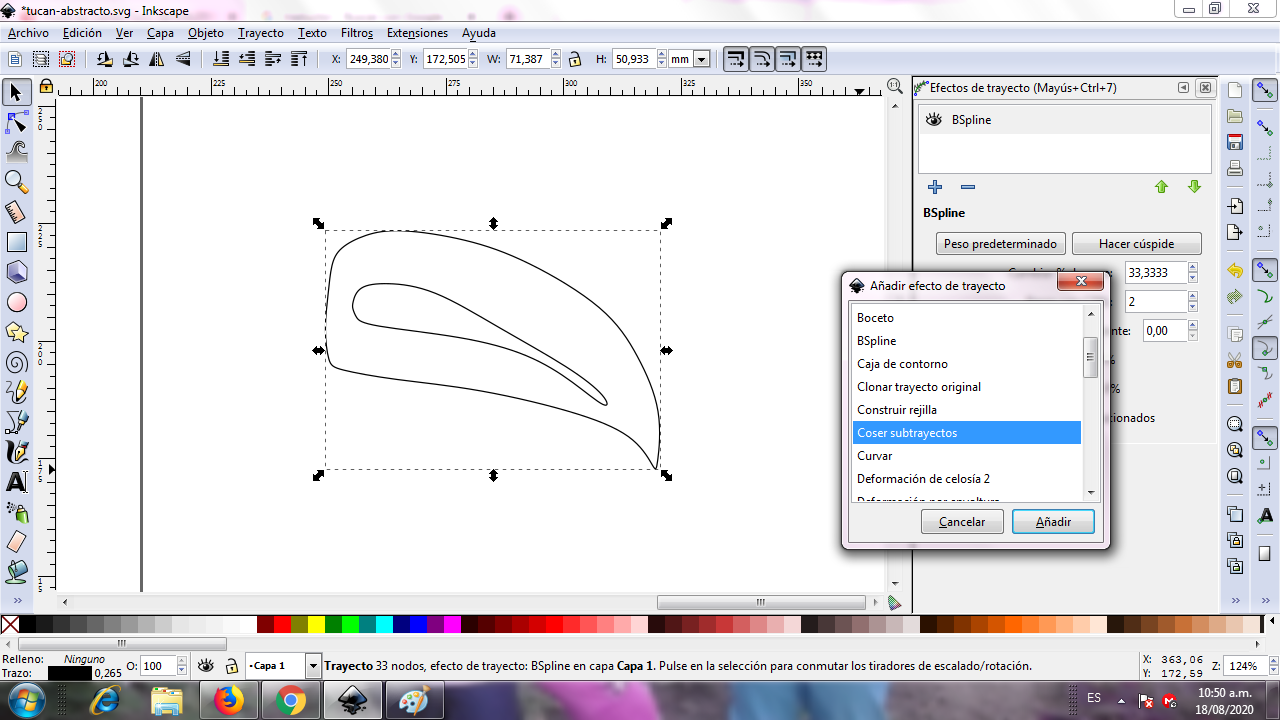The width and height of the screenshot is (1280, 720).
Task: Click the Save document icon
Action: click(x=1235, y=142)
